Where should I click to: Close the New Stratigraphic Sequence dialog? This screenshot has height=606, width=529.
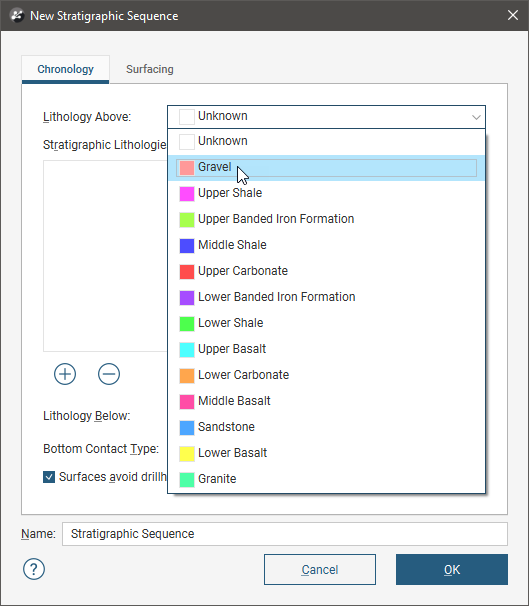click(513, 15)
